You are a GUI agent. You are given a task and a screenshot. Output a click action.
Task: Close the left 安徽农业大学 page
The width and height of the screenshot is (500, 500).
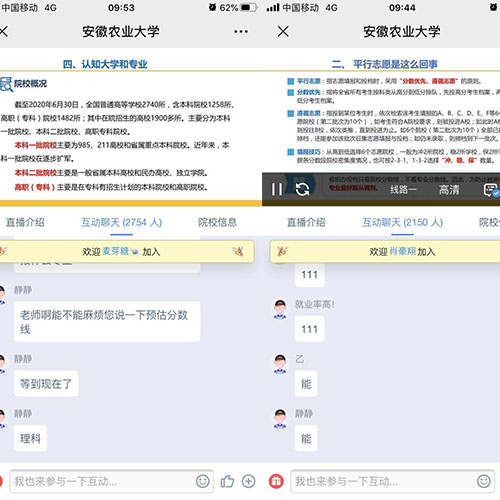3,32
